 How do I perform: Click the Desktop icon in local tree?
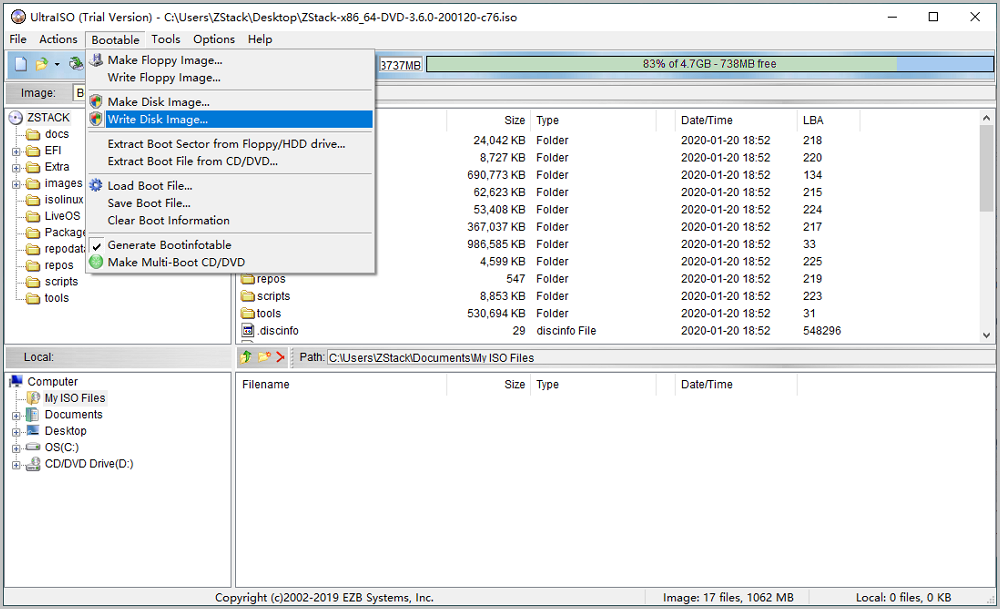pos(33,430)
